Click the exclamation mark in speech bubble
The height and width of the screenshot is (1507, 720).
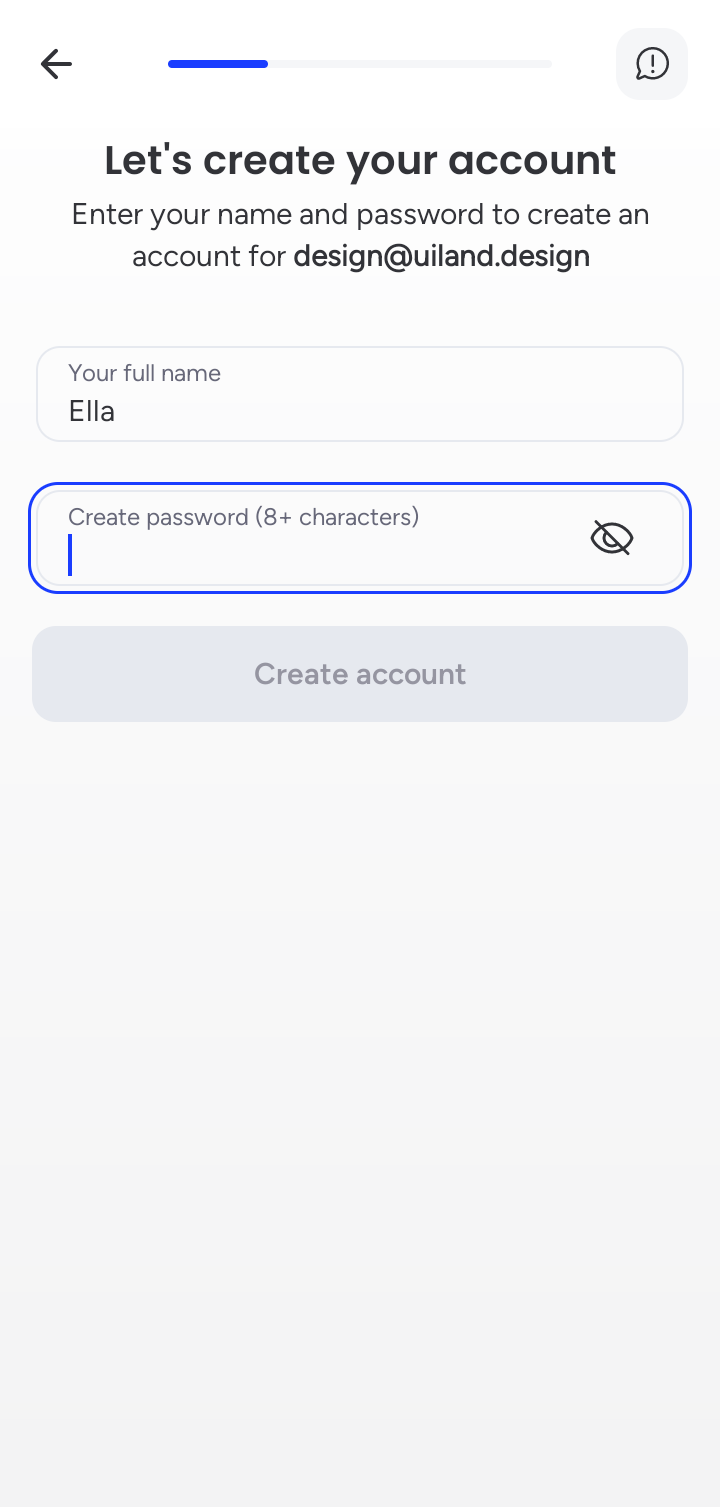click(652, 64)
